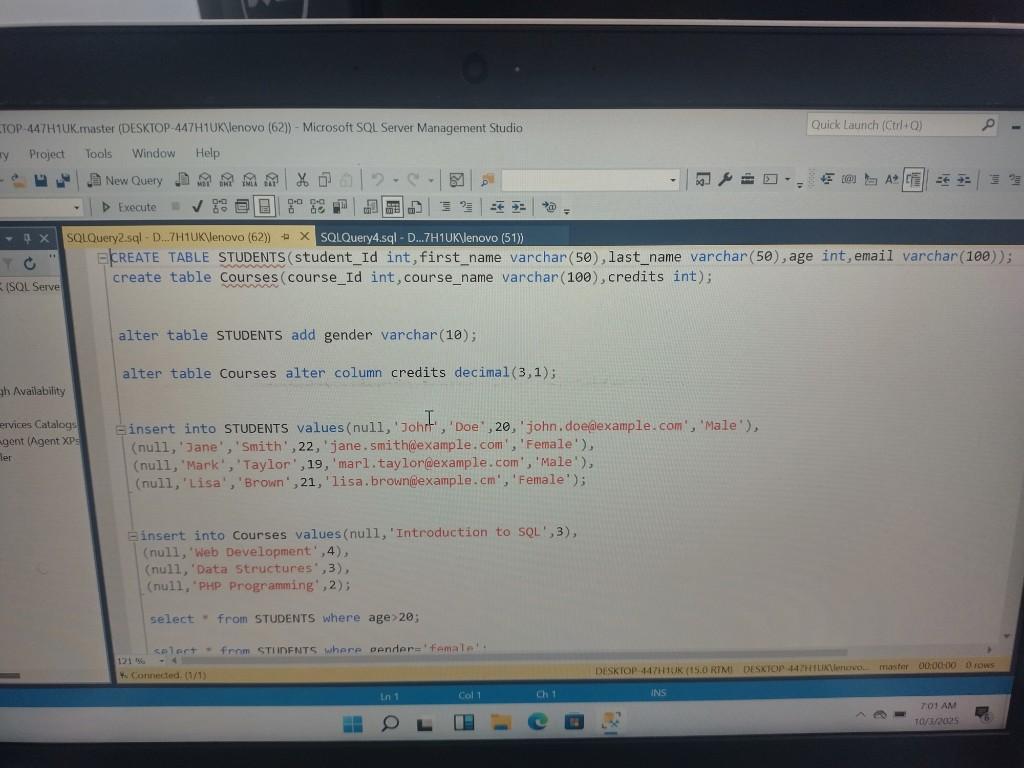Collapse the insert into Courses block

133,536
